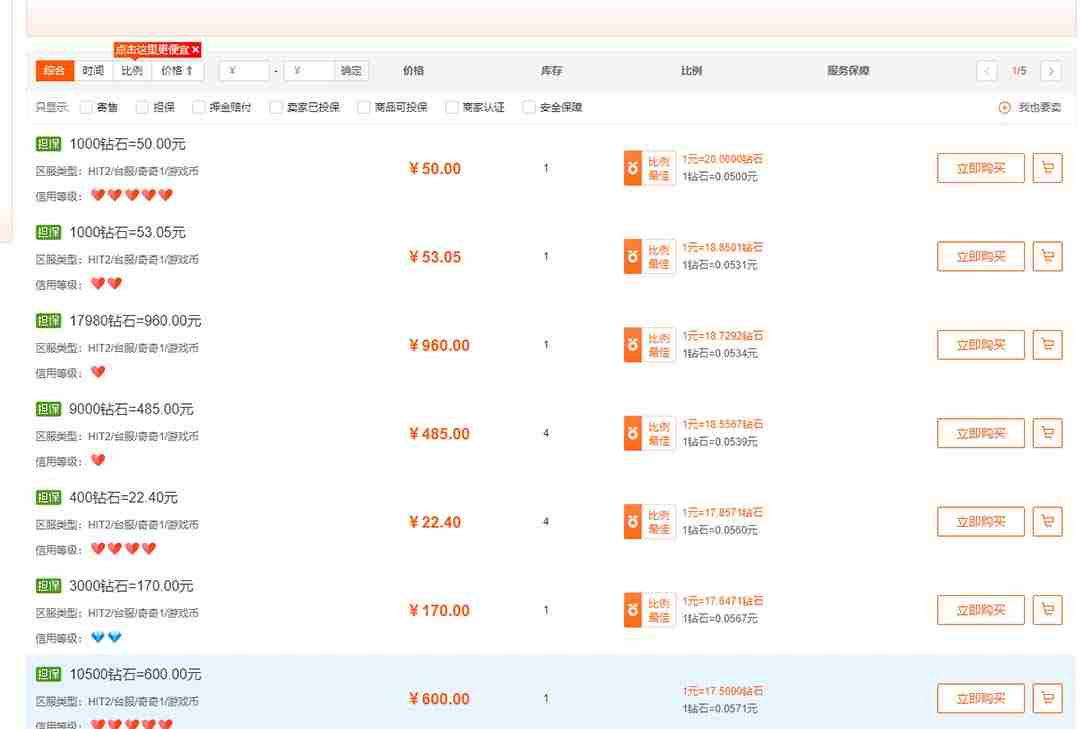Image resolution: width=1080 pixels, height=729 pixels.
Task: Add the ¥600.00 listing to cart
Action: coord(1047,698)
